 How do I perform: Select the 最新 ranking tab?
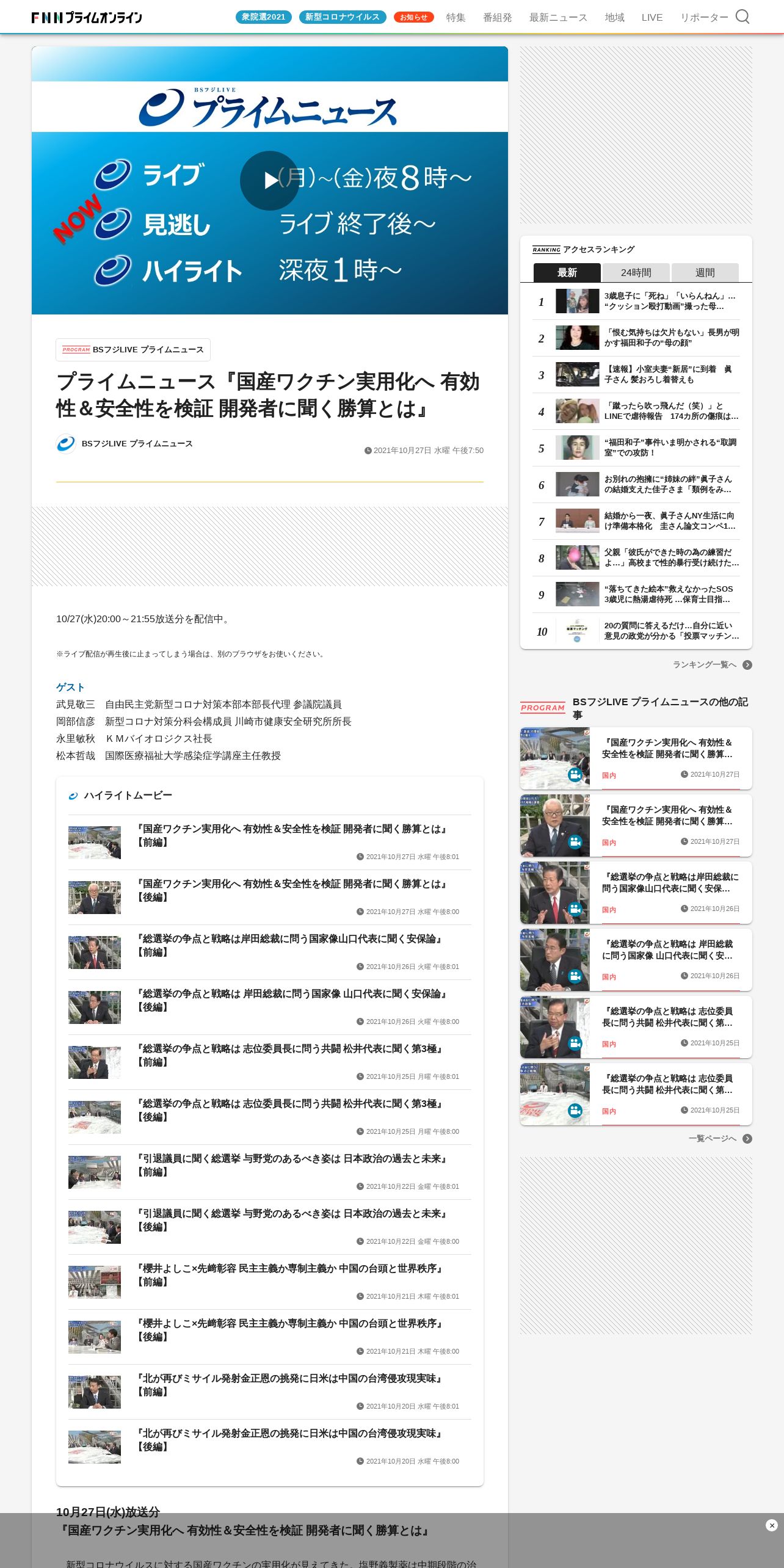coord(567,272)
